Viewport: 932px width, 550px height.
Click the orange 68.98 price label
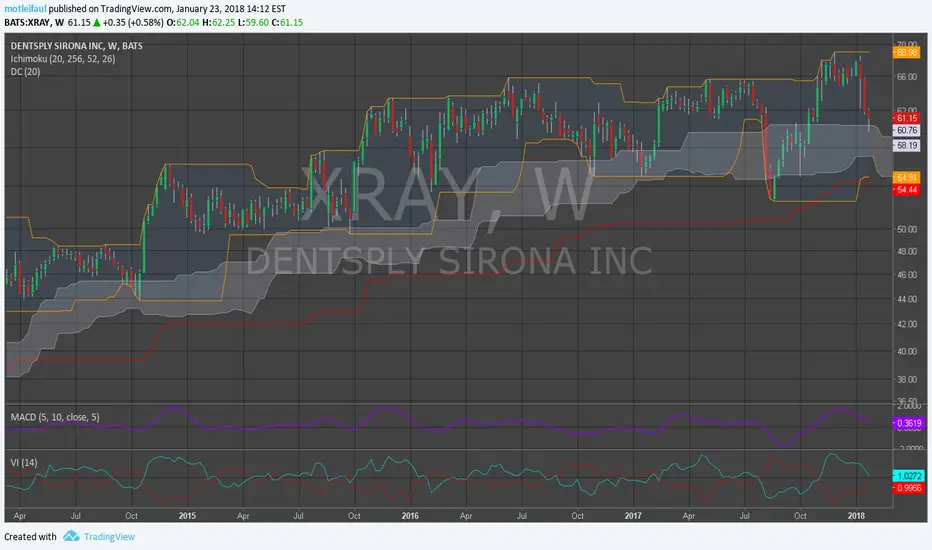click(x=906, y=52)
